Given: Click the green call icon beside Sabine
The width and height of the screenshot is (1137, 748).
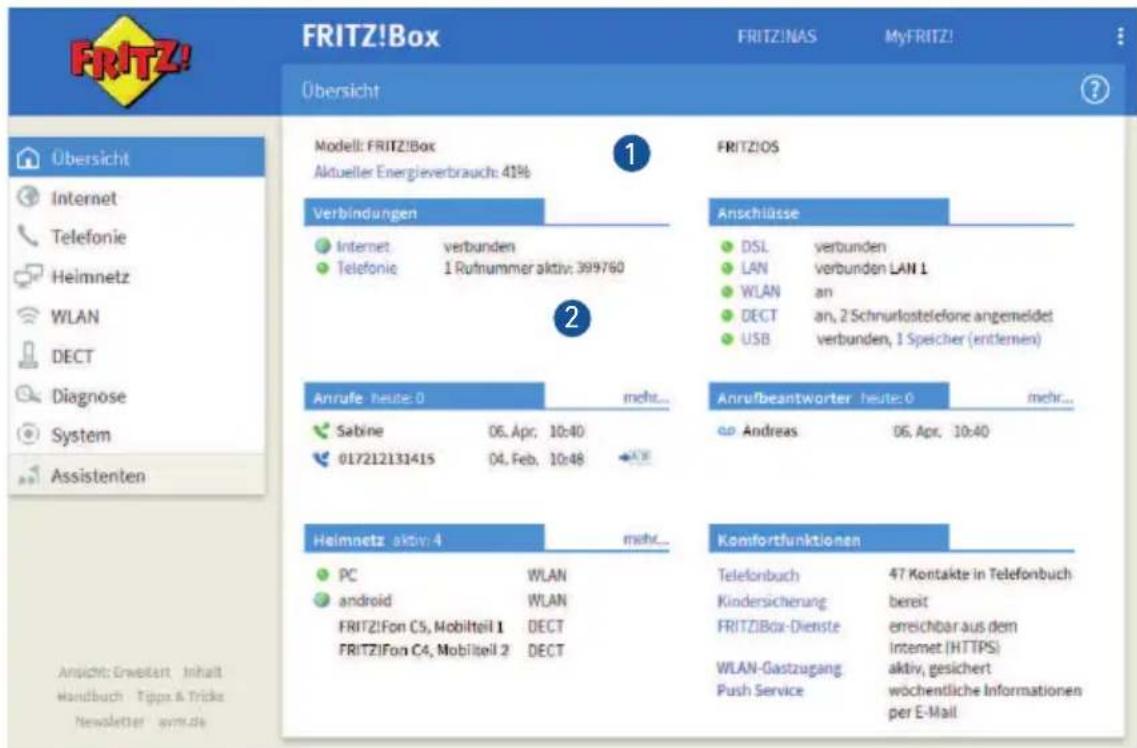Looking at the screenshot, I should pyautogui.click(x=321, y=431).
